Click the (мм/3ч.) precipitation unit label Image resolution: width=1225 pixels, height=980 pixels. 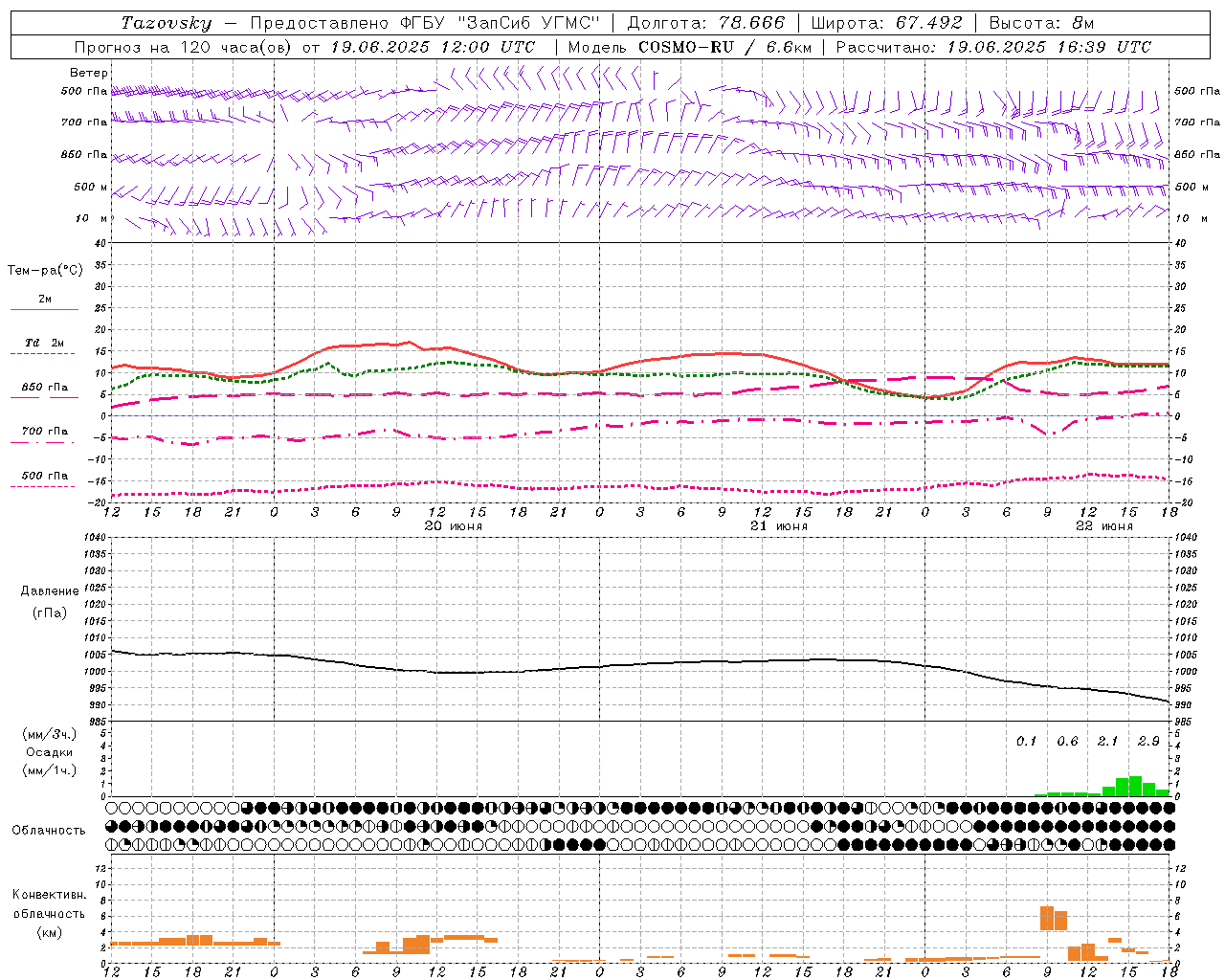[x=50, y=735]
